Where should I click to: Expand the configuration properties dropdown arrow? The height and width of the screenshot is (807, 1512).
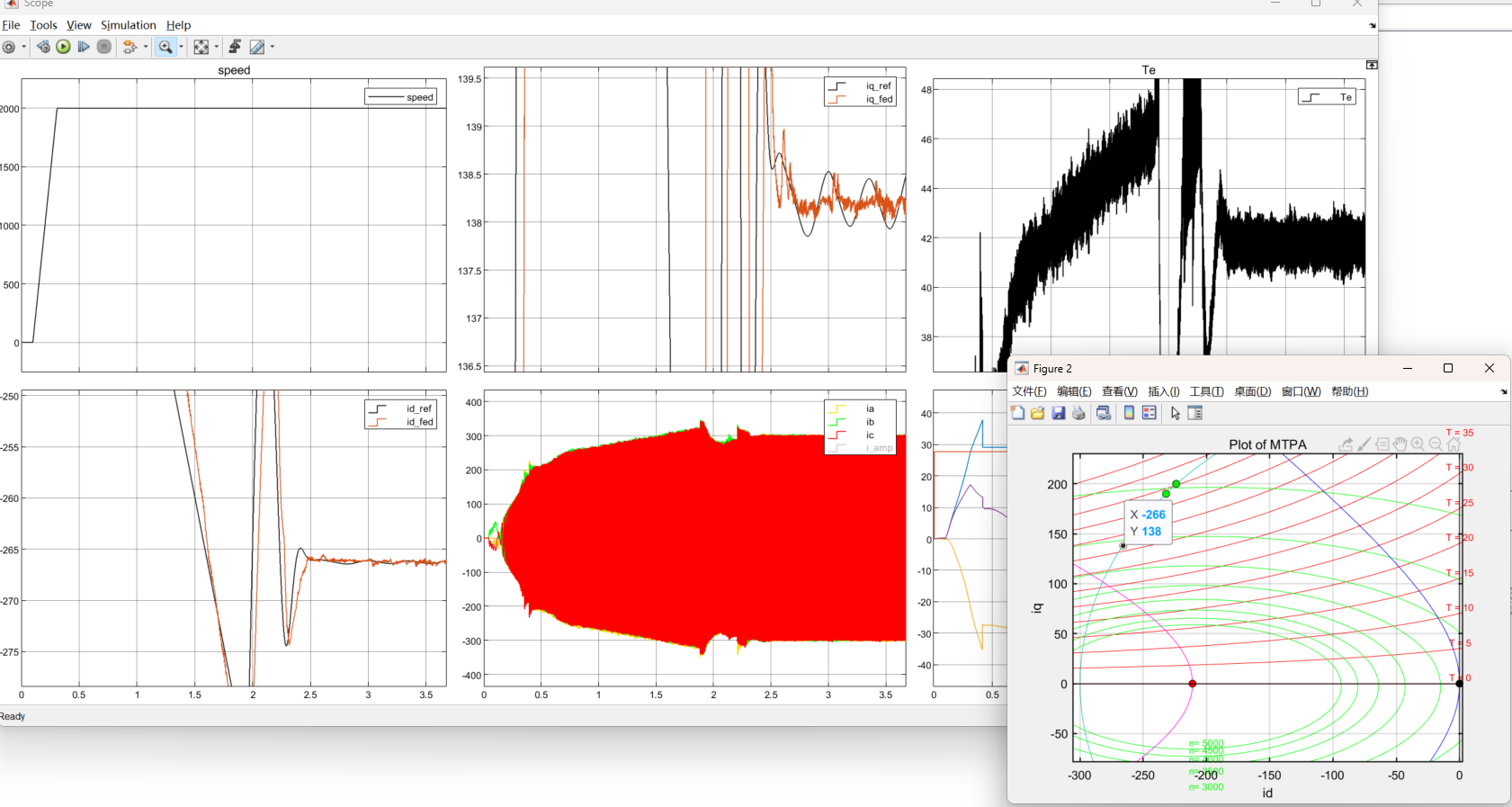[24, 47]
